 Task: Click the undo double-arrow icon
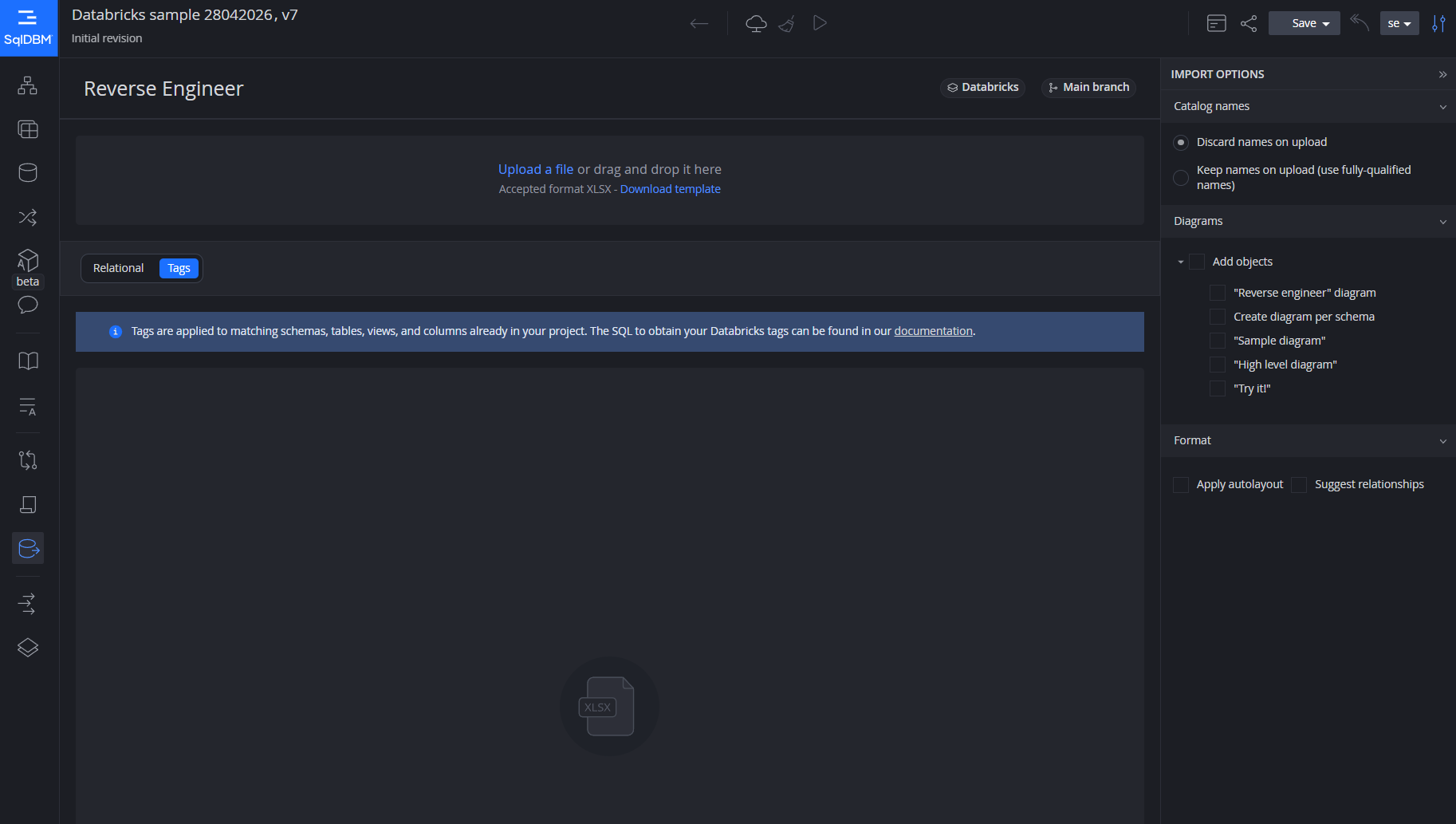click(x=1360, y=23)
